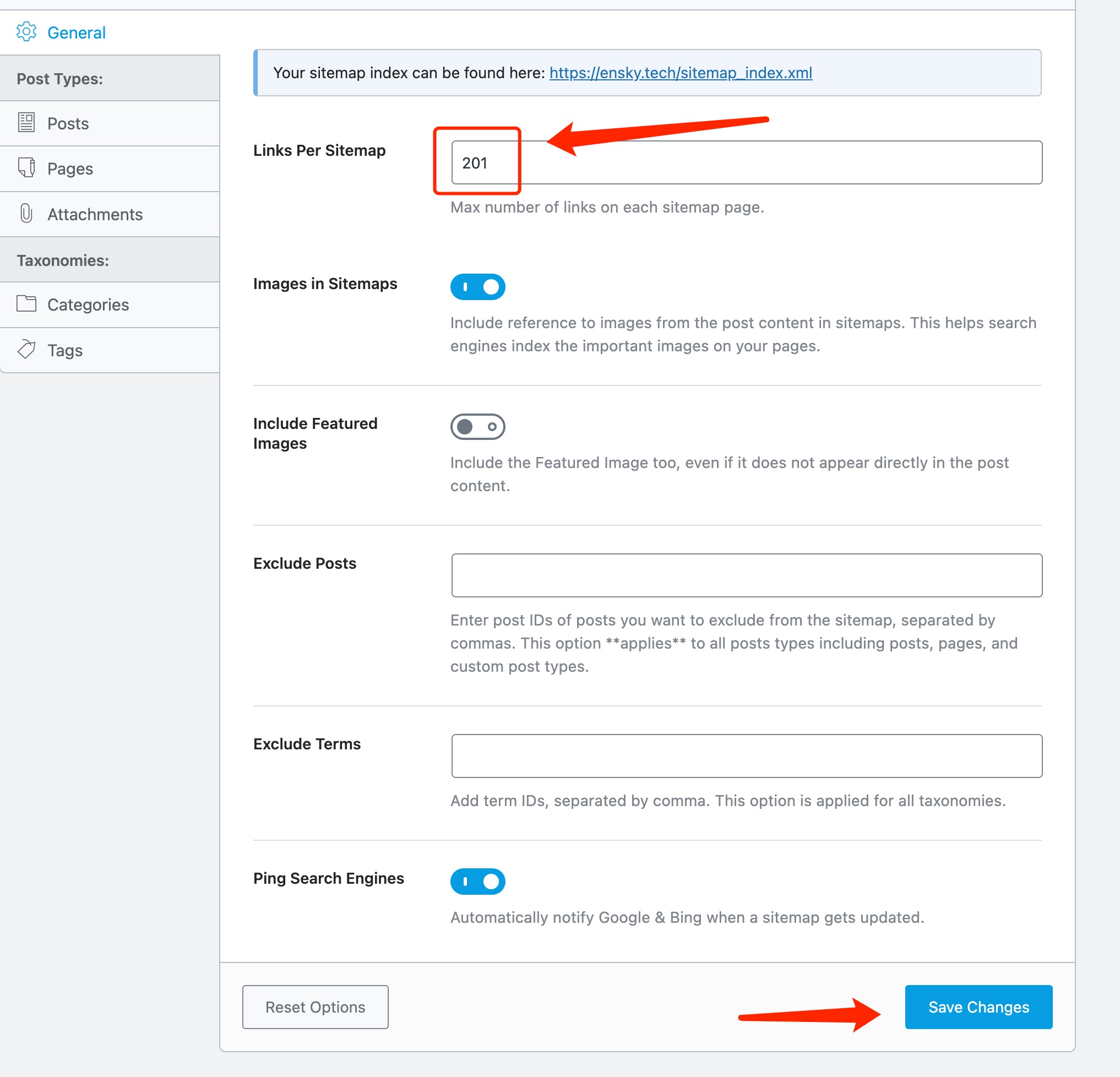Click the Save Changes button
Viewport: 1120px width, 1077px height.
pyautogui.click(x=978, y=1007)
